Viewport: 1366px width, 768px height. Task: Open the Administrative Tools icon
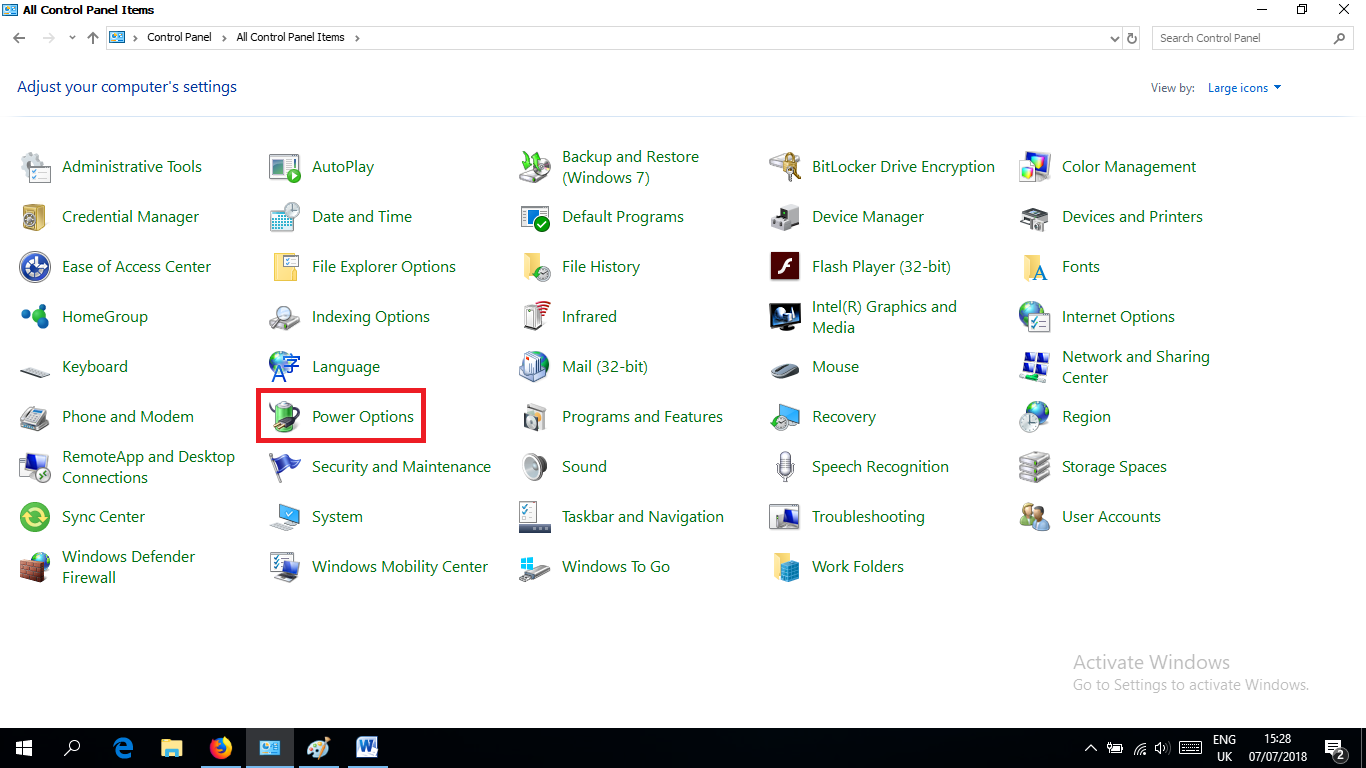(x=35, y=167)
